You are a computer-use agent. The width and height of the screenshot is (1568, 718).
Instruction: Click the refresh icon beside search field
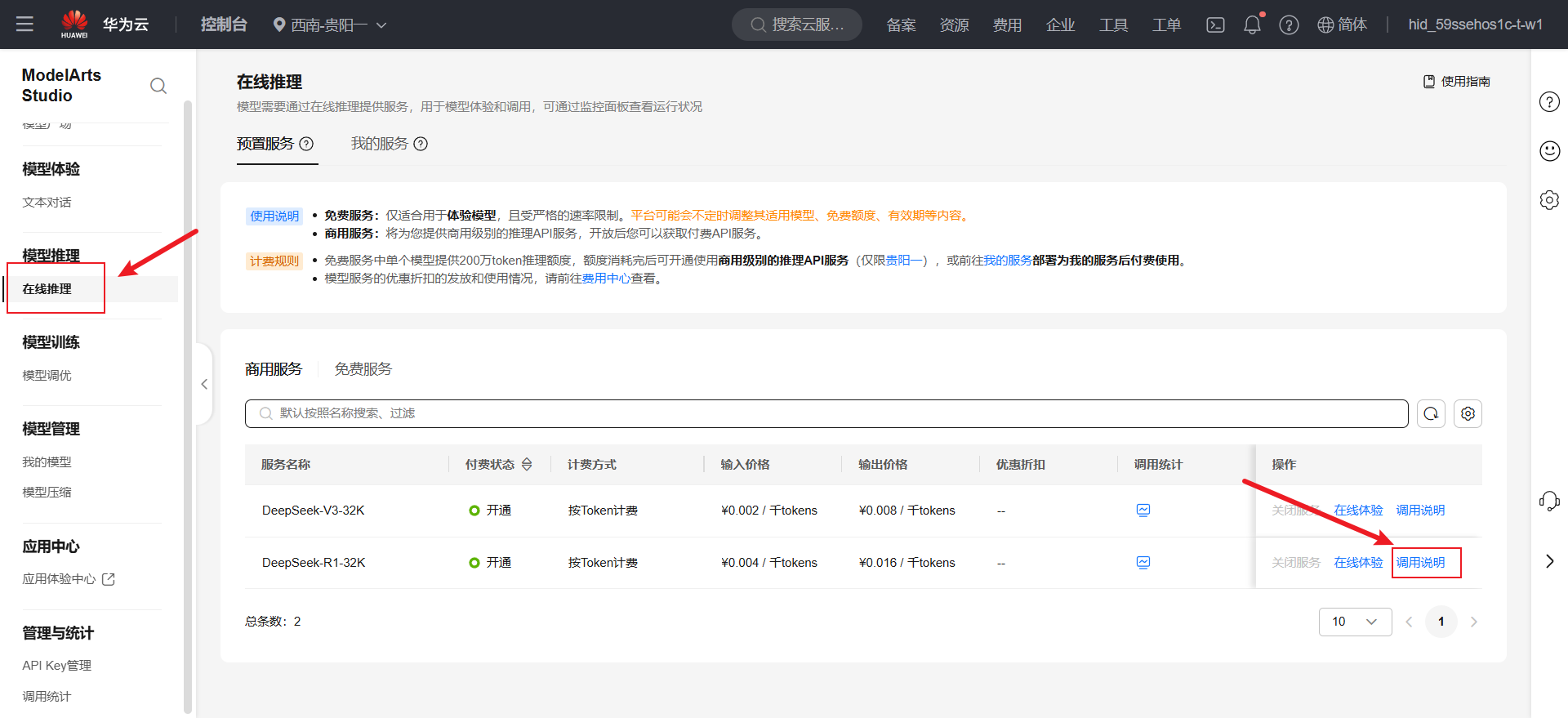[x=1431, y=414]
